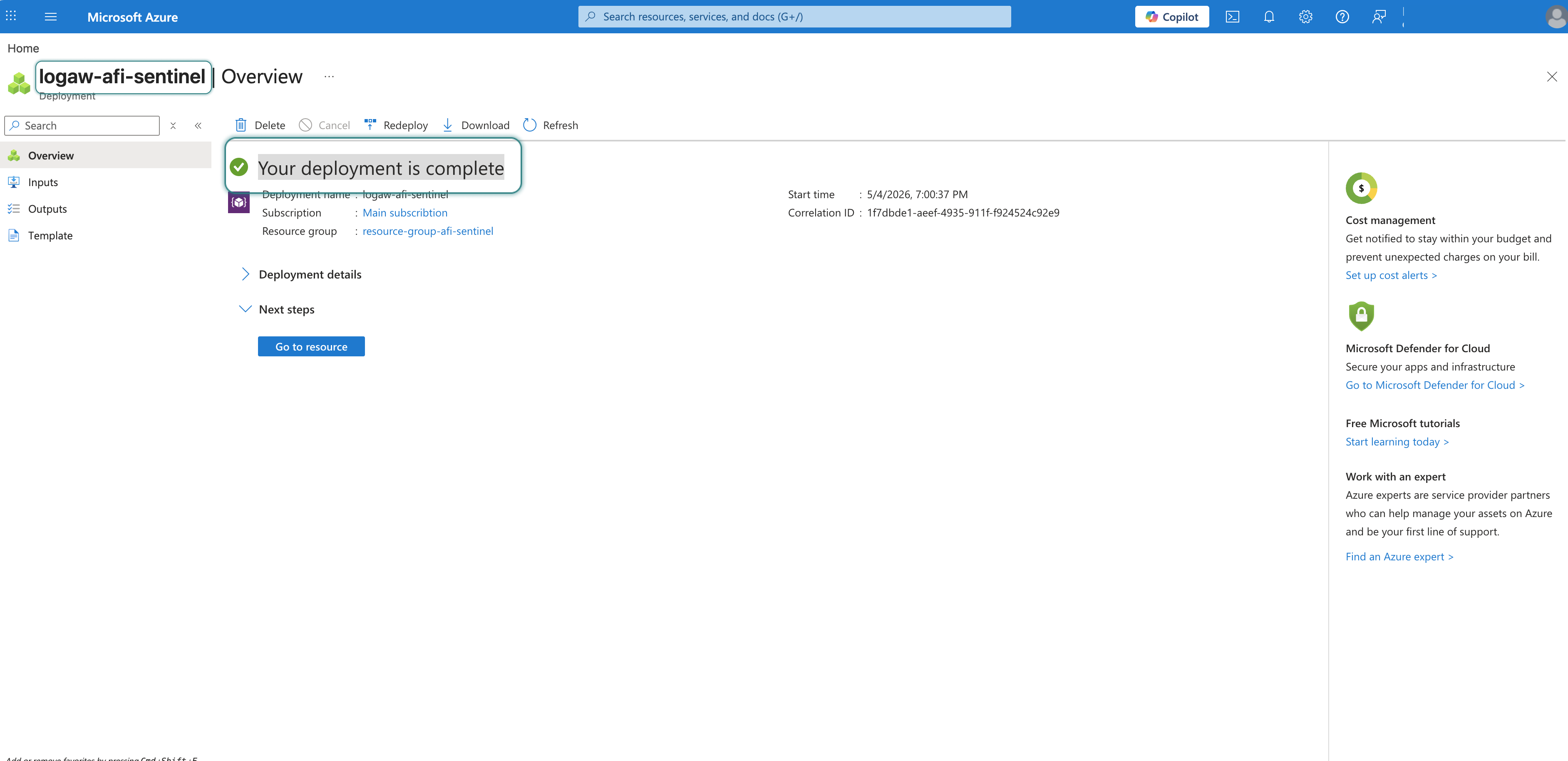
Task: Open the Azure portal apps grid icon
Action: (x=11, y=16)
